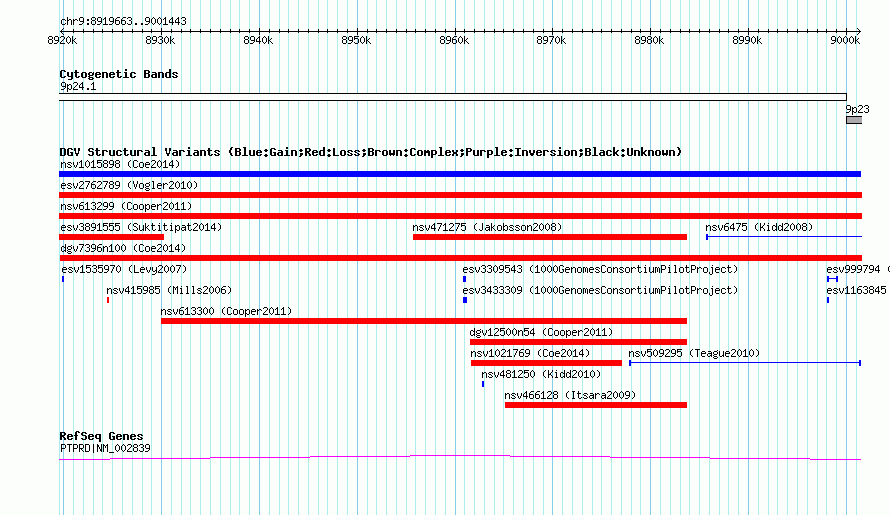Click the tiny blue esv1163845 marker
Screen dimensions: 890x515
coord(828,300)
